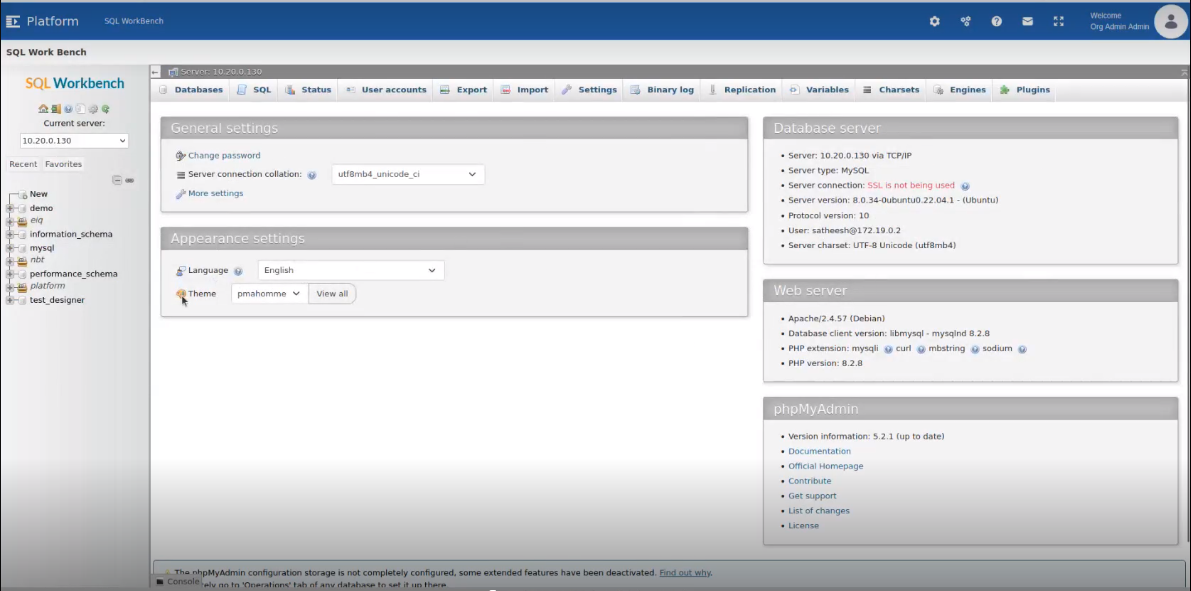
Task: Open phpMyAdmin documentation help icon in sidebar
Action: pos(68,109)
